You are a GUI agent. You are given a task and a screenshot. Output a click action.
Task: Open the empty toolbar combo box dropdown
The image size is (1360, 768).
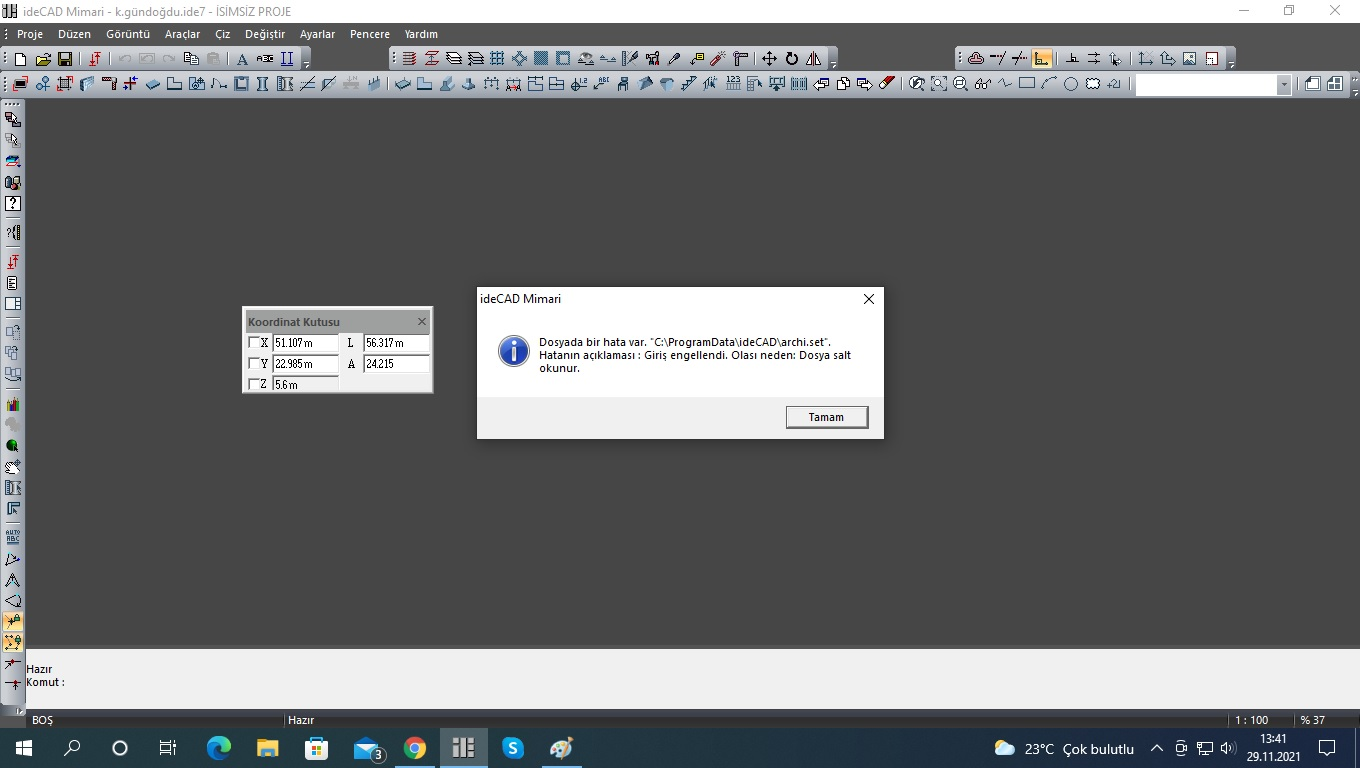coord(1284,85)
